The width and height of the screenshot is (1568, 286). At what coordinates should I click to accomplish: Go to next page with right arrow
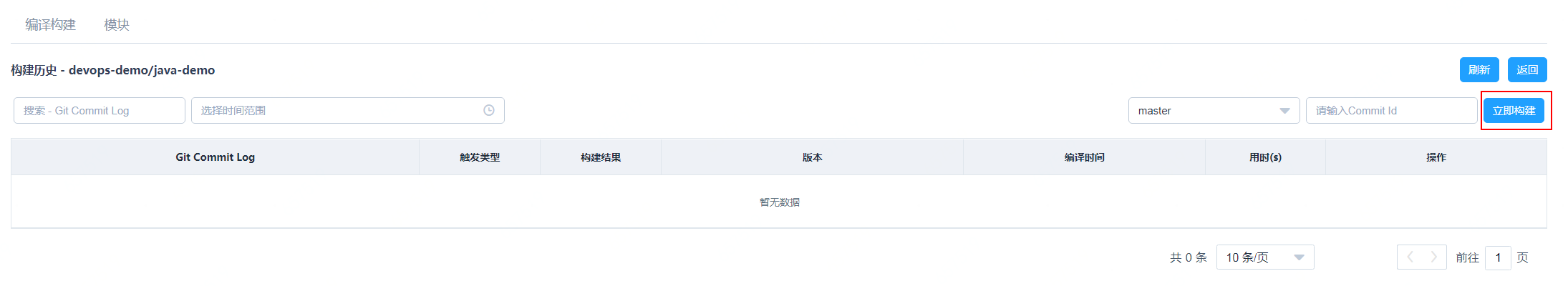(1433, 257)
